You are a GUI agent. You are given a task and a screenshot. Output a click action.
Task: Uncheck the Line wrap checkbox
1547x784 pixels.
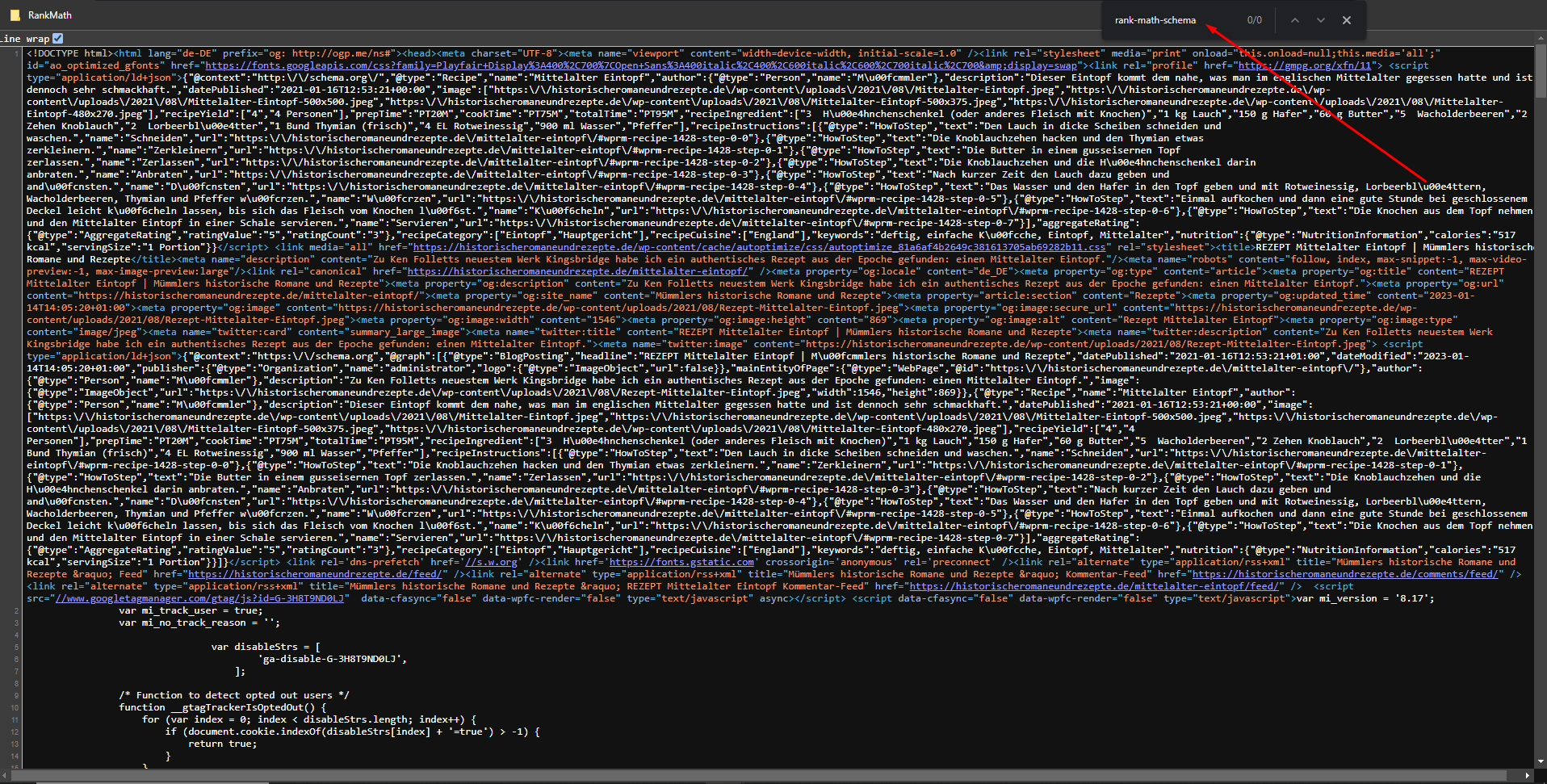tap(57, 38)
